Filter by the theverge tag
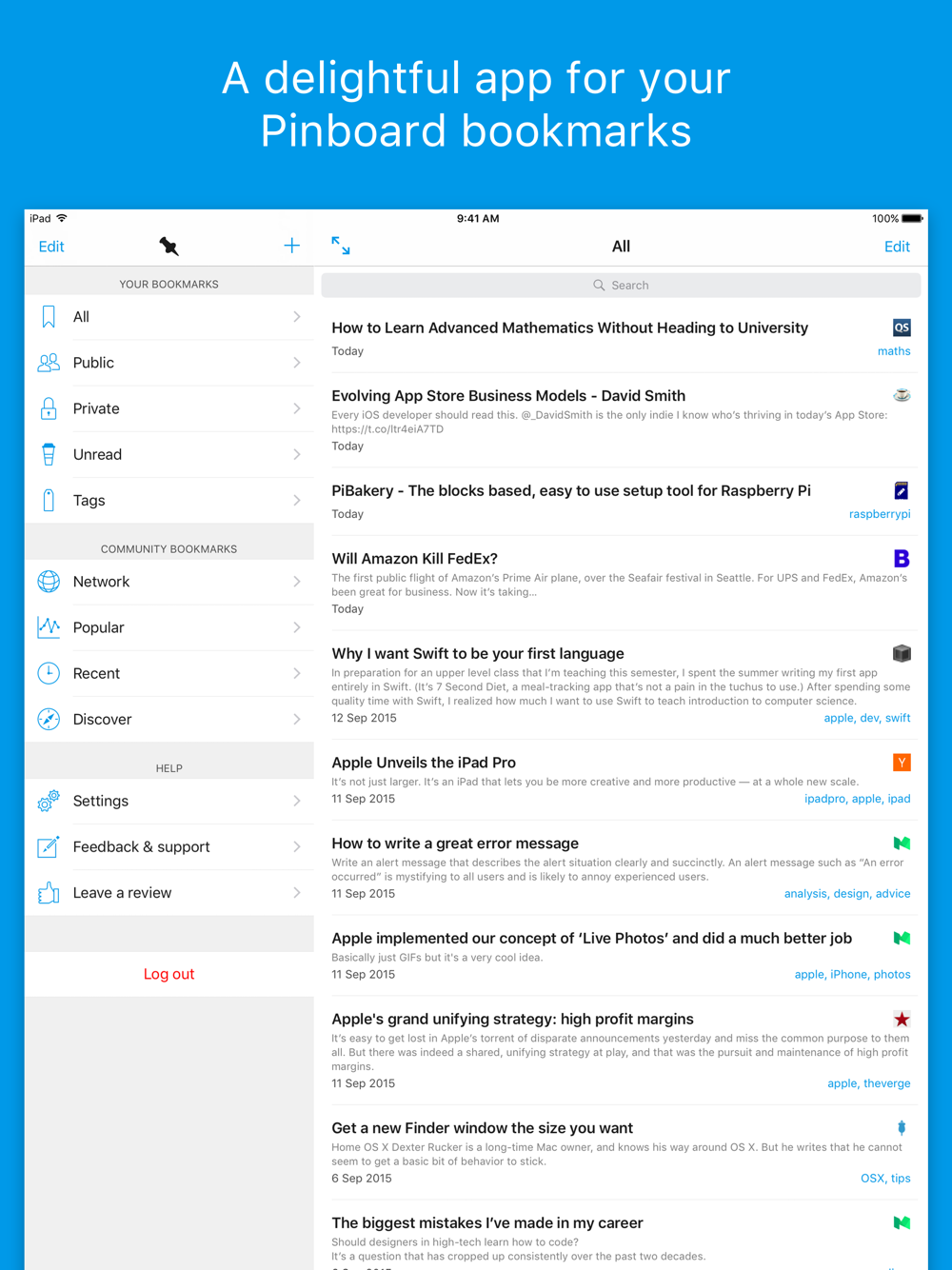 coord(887,1083)
